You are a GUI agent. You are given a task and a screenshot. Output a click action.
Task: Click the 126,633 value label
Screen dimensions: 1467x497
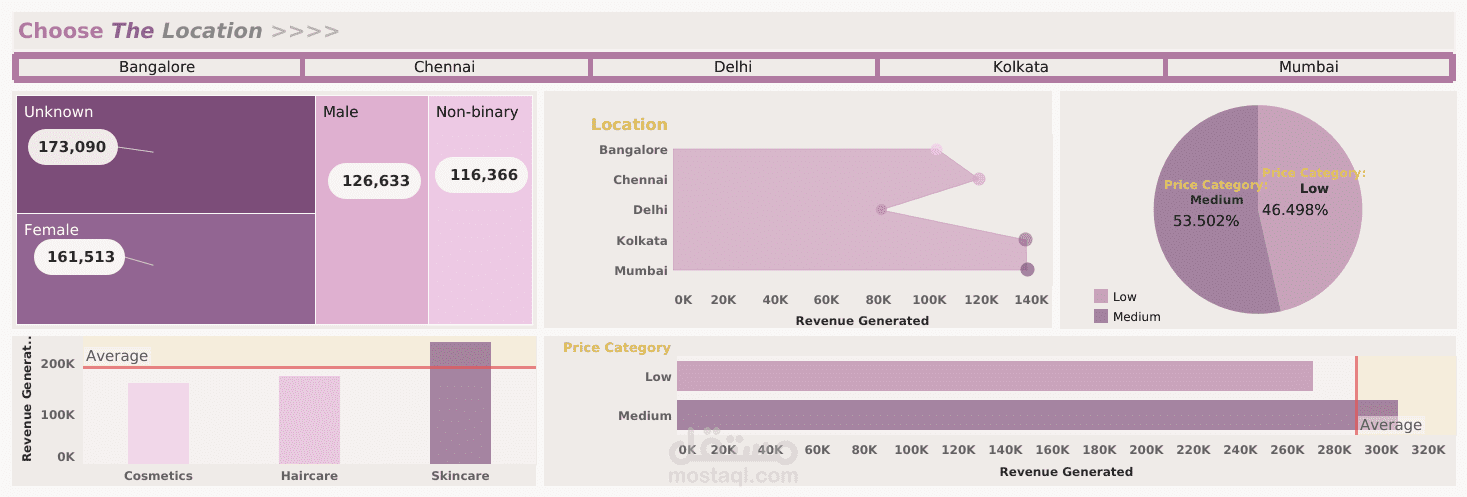pyautogui.click(x=375, y=181)
